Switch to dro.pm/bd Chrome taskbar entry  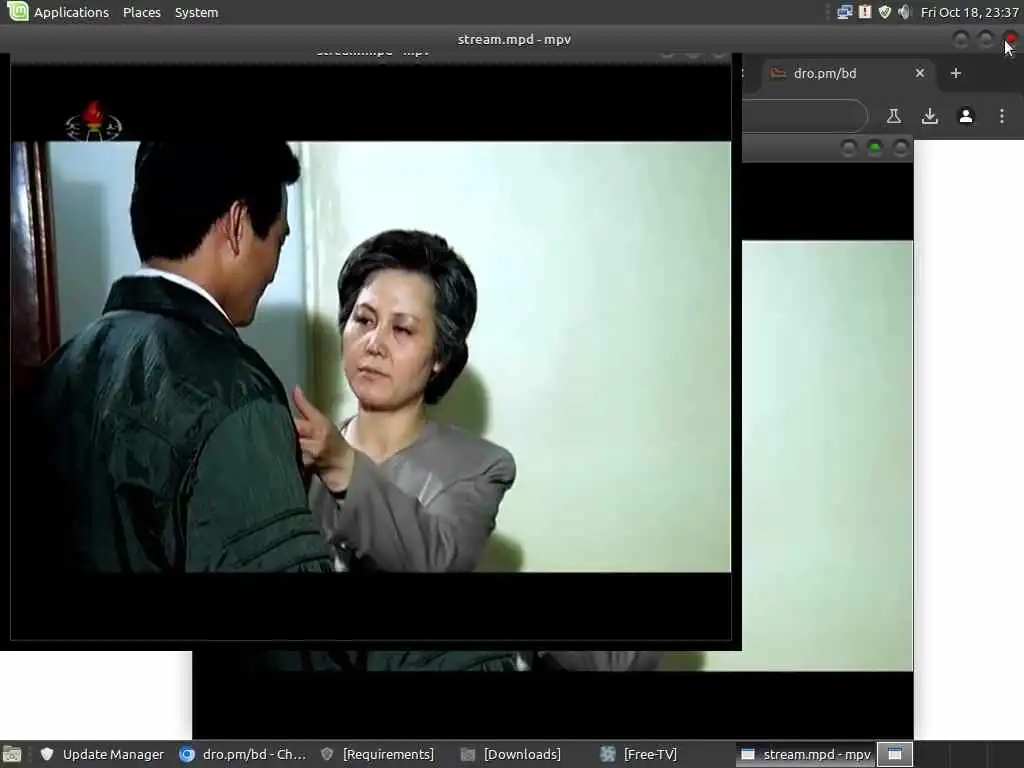[242, 754]
